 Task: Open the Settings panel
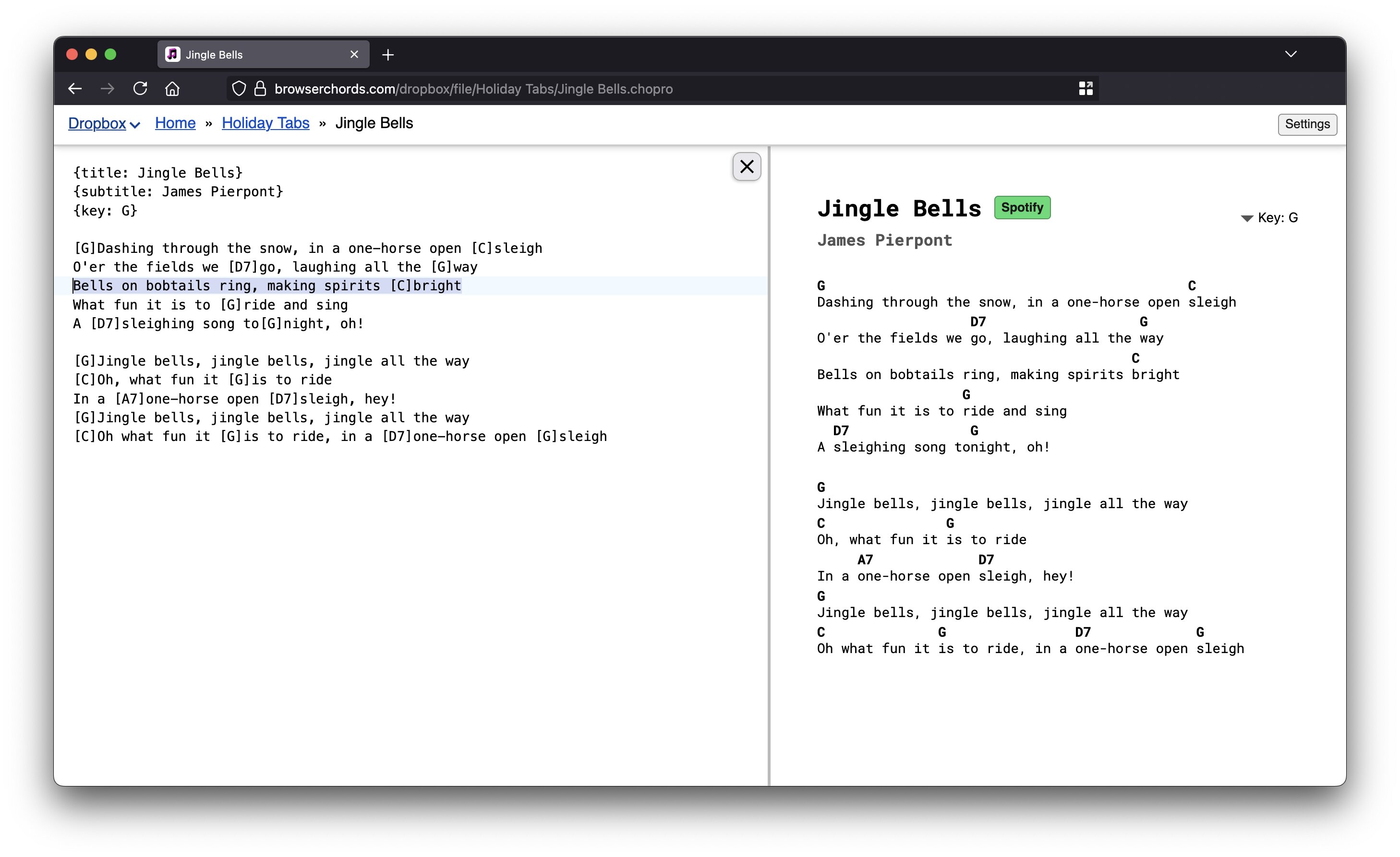click(x=1306, y=124)
